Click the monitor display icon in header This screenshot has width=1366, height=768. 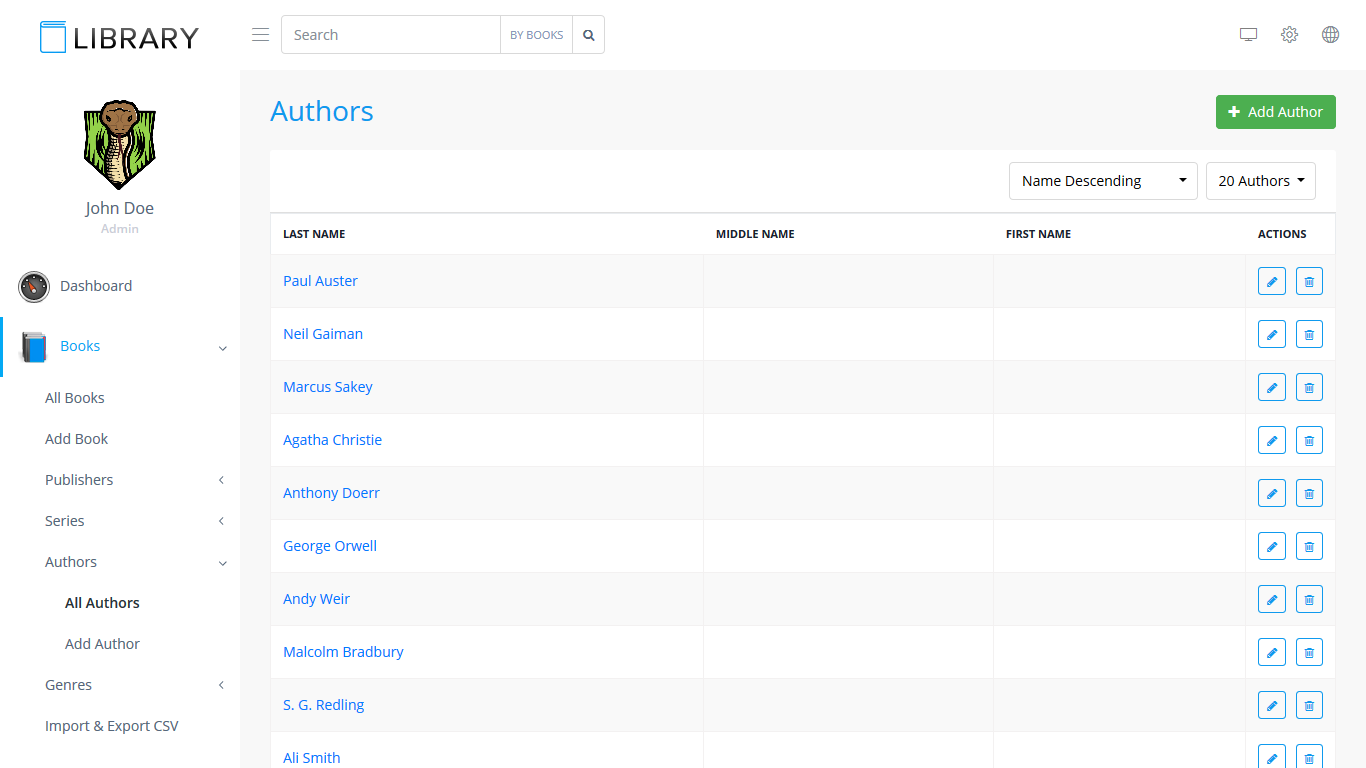(1248, 35)
